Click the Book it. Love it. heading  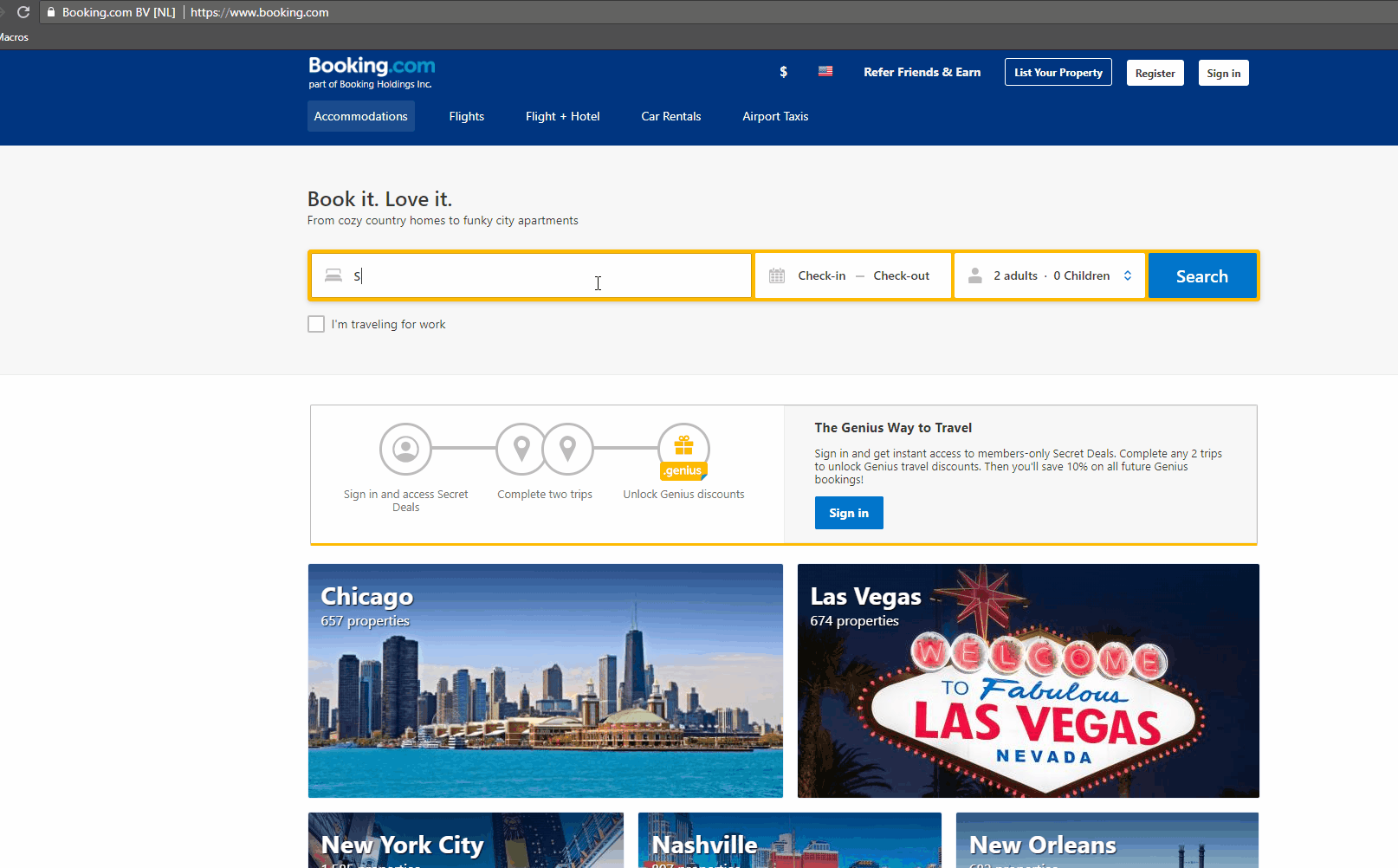[379, 199]
